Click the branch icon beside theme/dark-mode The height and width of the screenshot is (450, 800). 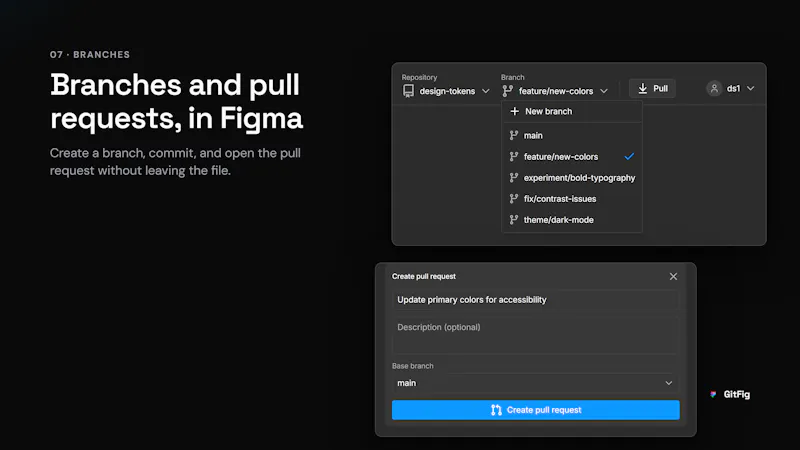tap(514, 220)
